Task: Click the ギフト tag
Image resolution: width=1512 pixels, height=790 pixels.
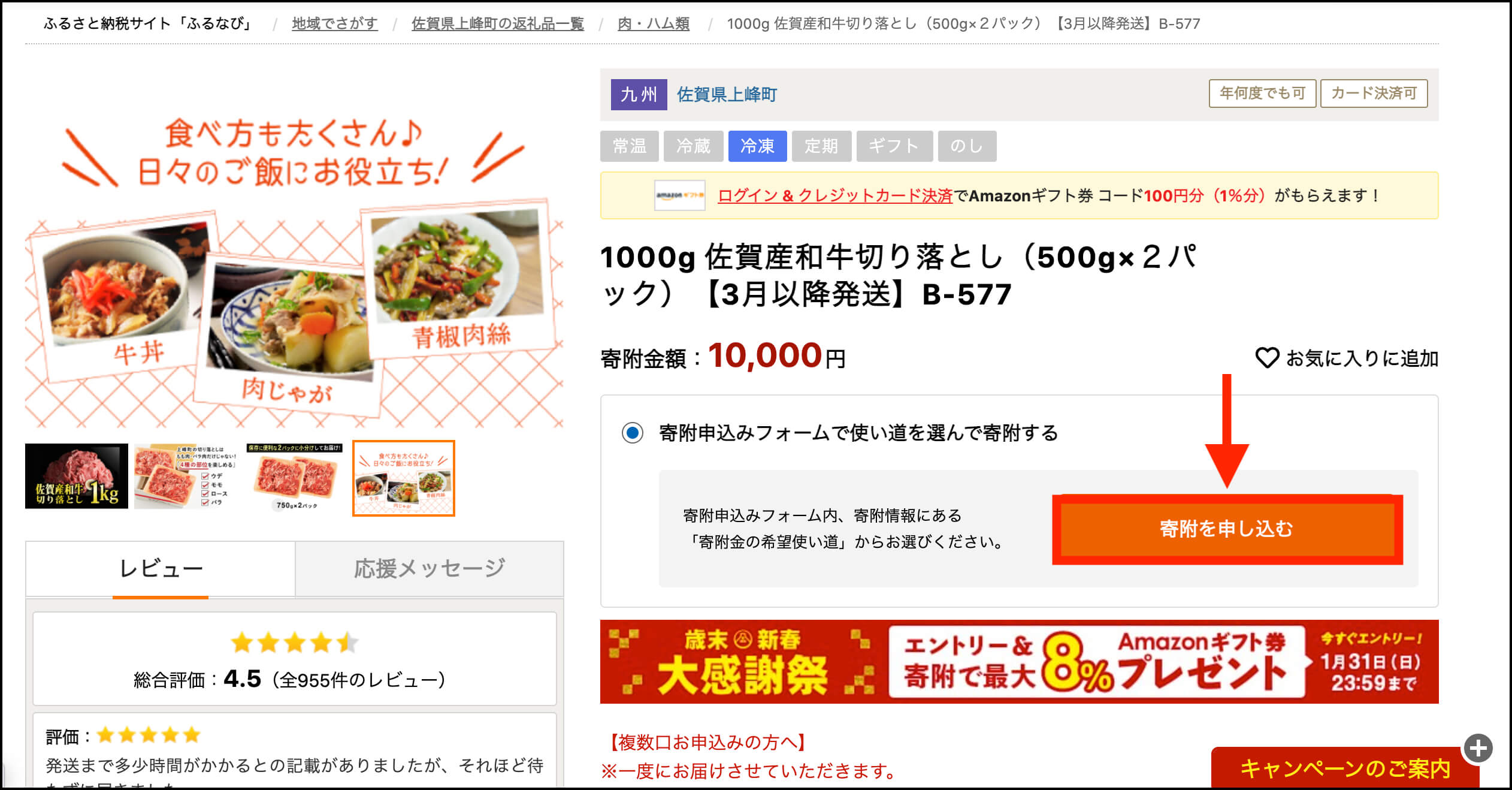Action: 894,146
